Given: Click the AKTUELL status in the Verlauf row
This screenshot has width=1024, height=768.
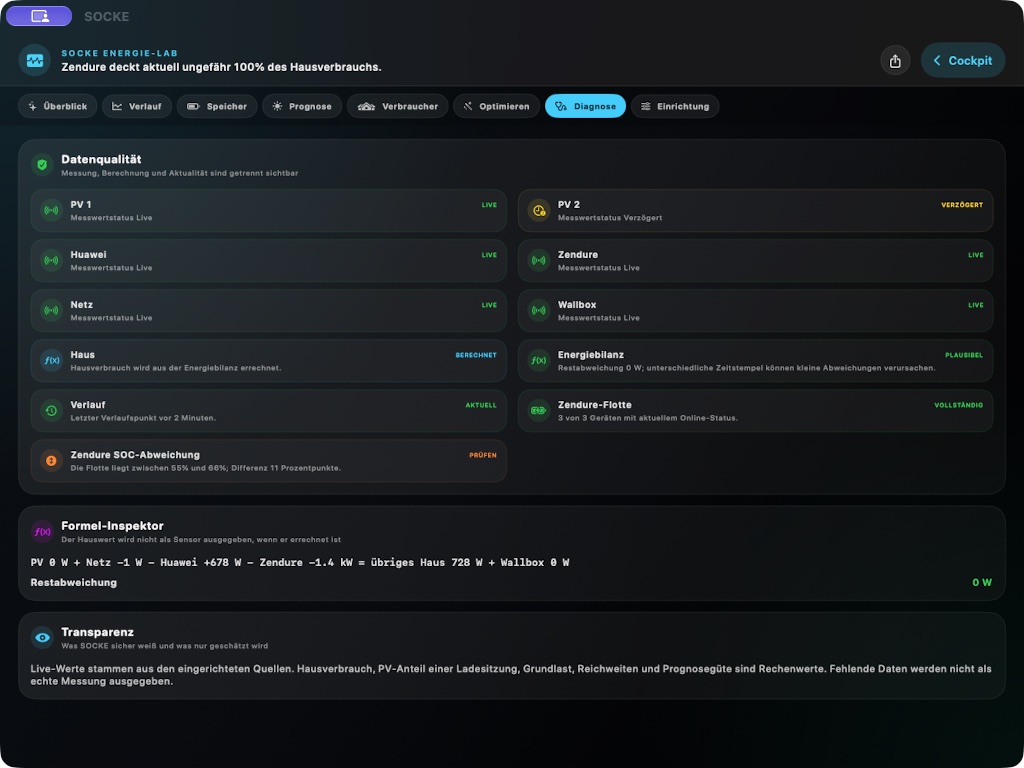Looking at the screenshot, I should pyautogui.click(x=481, y=406).
